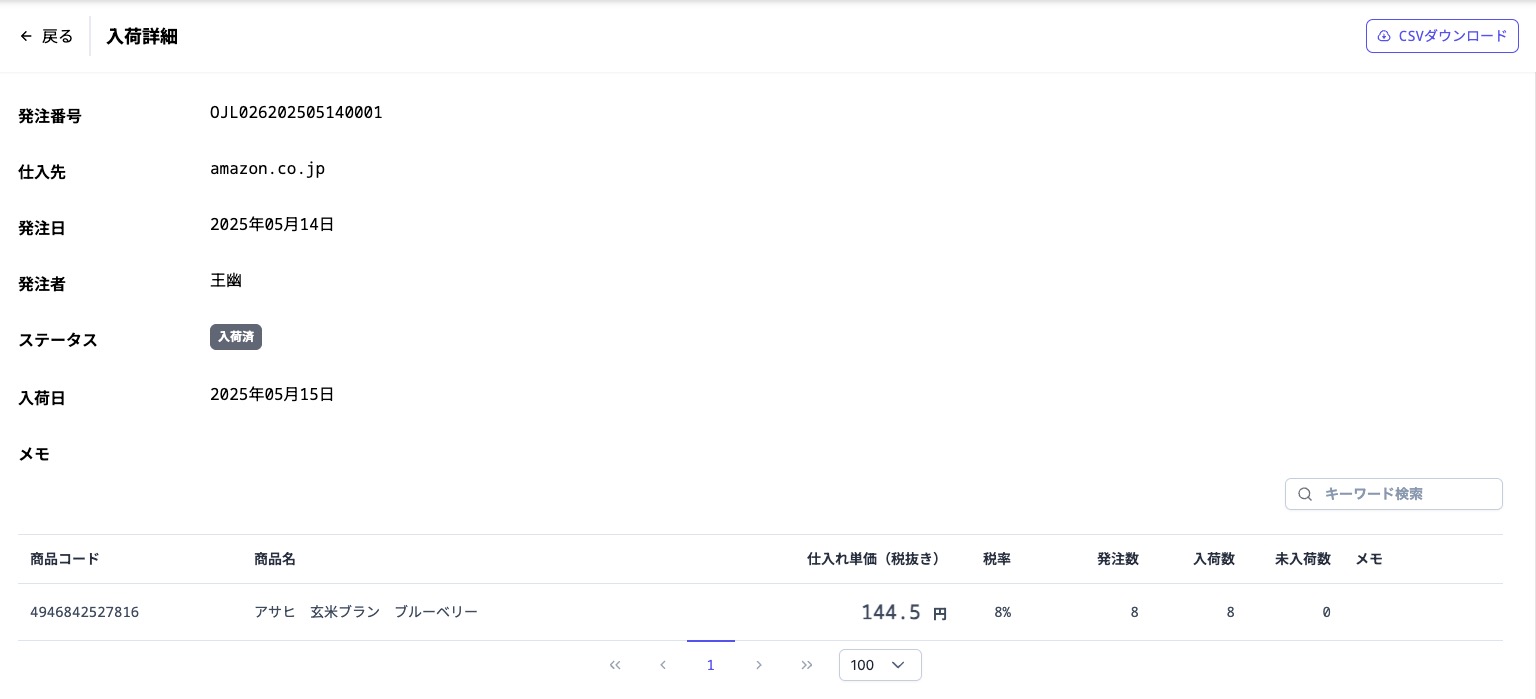The height and width of the screenshot is (699, 1536).
Task: Click the 商品名 column header
Action: (x=275, y=559)
